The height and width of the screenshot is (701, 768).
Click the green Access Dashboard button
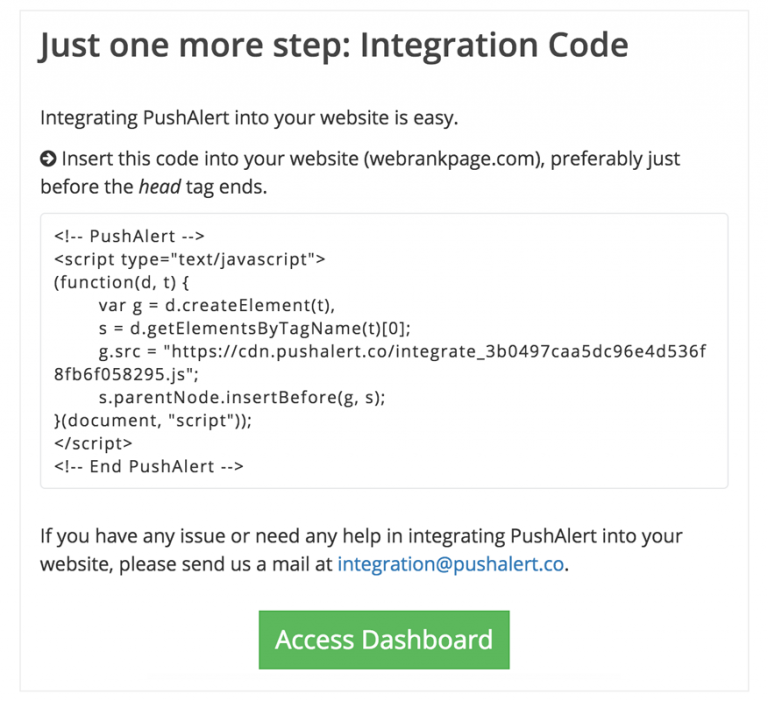(x=384, y=639)
